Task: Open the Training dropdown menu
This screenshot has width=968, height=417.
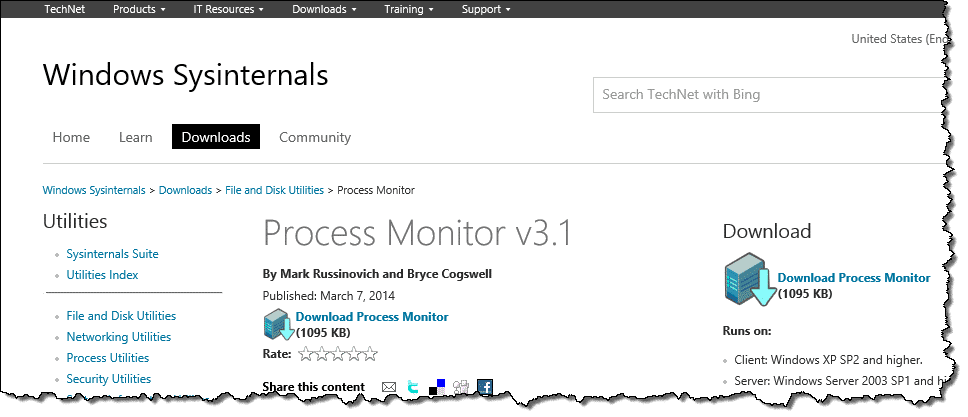Action: point(409,10)
